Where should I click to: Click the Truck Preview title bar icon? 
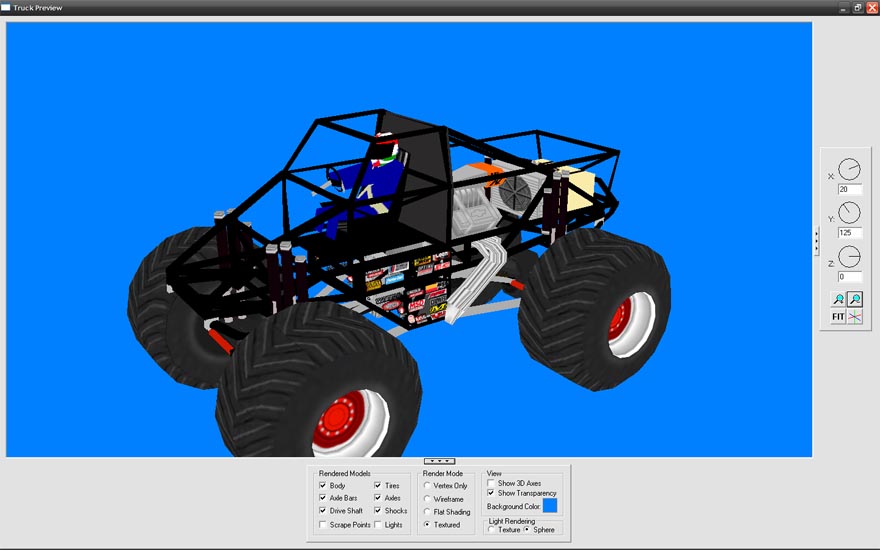click(x=6, y=7)
